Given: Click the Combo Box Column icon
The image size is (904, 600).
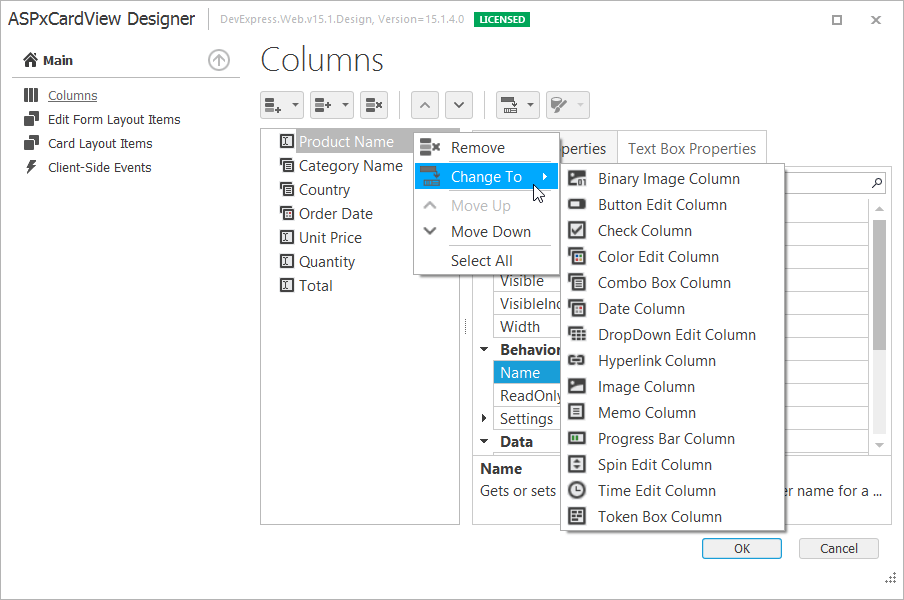Looking at the screenshot, I should [x=577, y=282].
